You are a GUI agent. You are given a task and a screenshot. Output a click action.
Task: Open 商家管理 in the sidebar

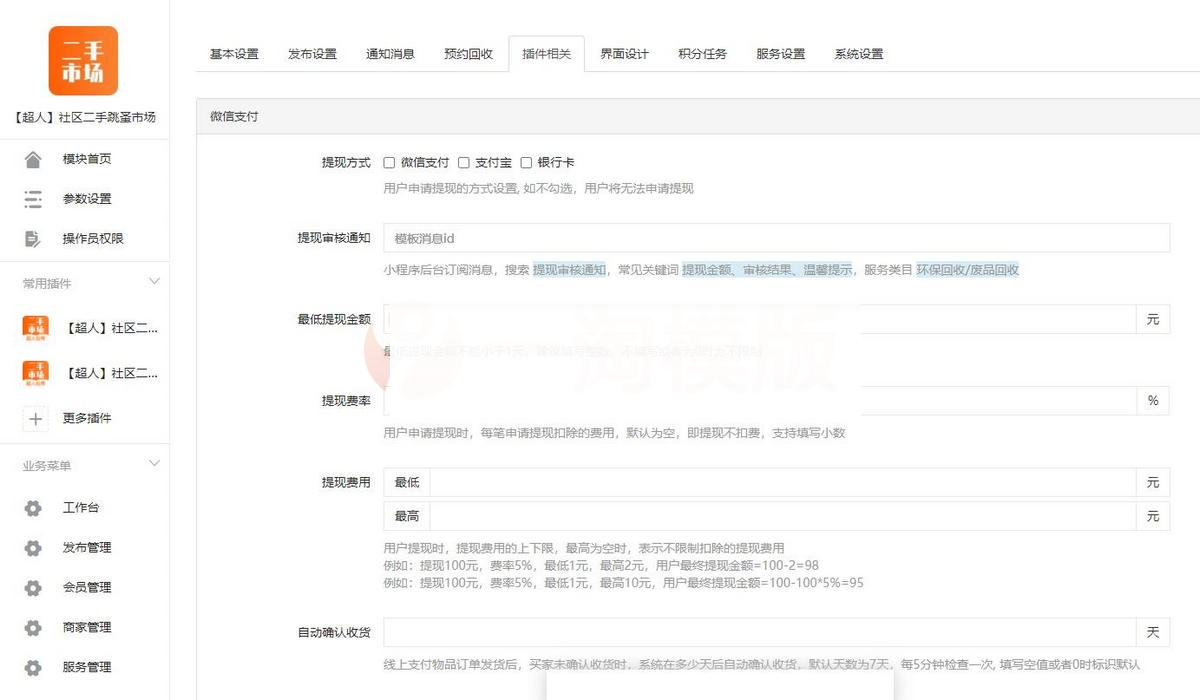coord(85,627)
